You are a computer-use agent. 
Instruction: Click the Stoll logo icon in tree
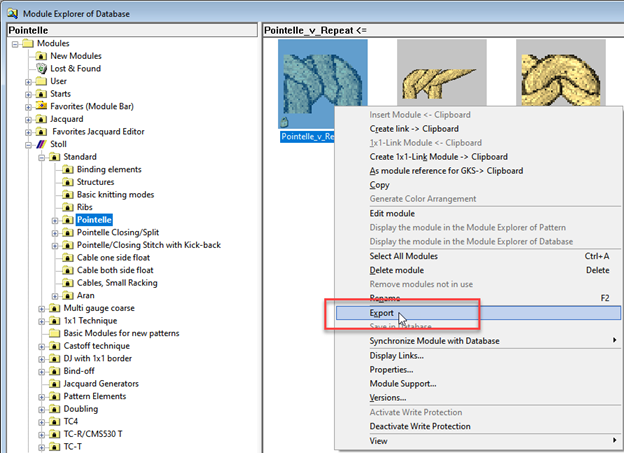pos(42,144)
